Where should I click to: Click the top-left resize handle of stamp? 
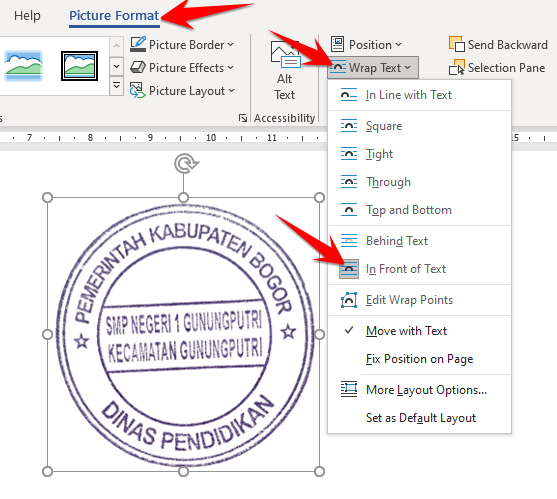[x=47, y=197]
